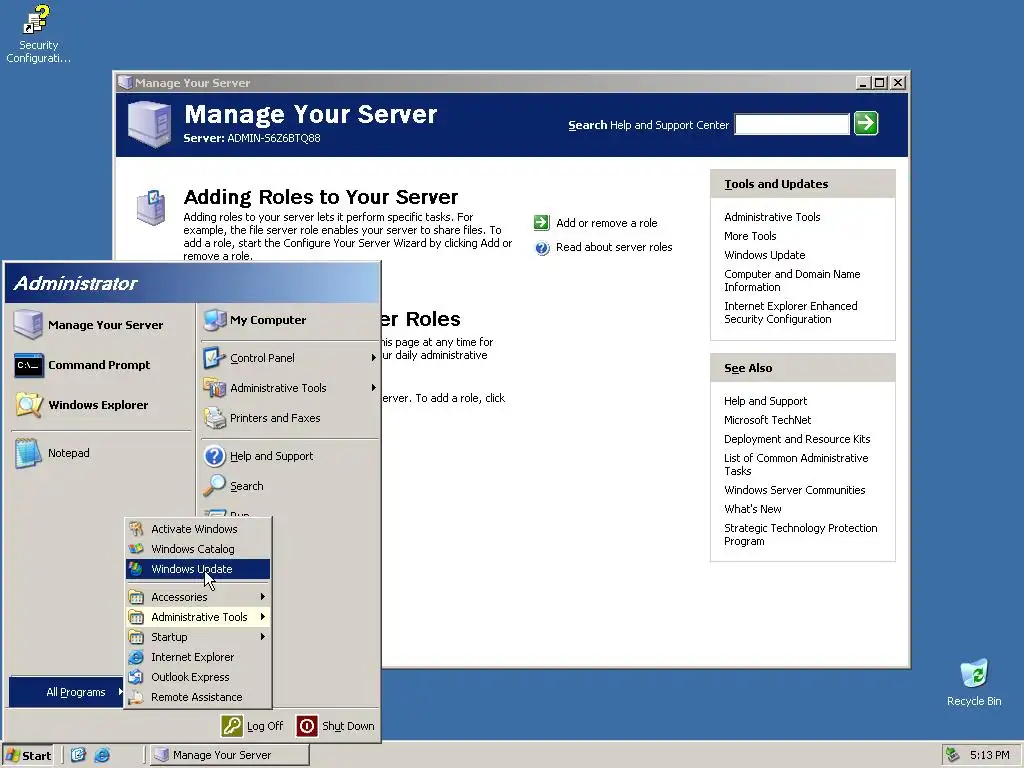Open the Startup folder entry

point(198,637)
